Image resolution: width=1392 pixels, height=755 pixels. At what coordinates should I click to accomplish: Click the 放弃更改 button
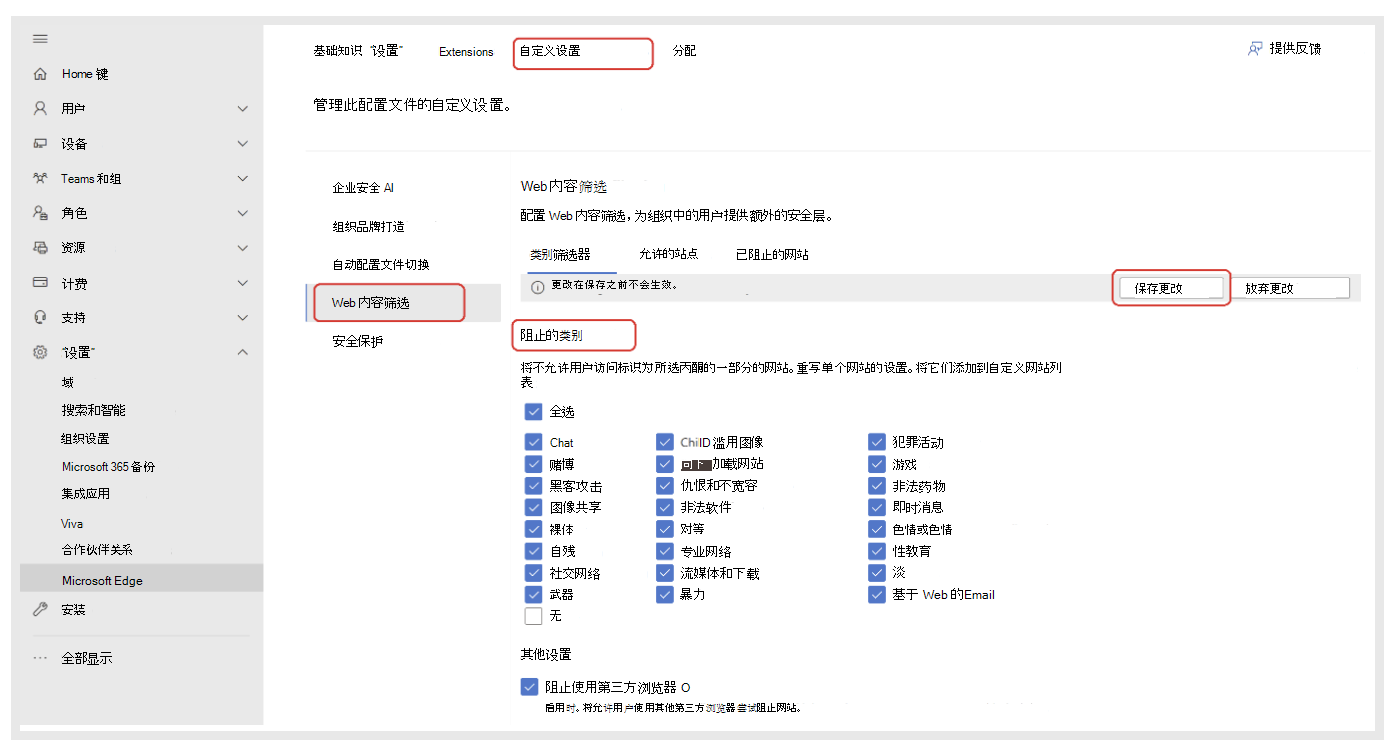click(1291, 287)
